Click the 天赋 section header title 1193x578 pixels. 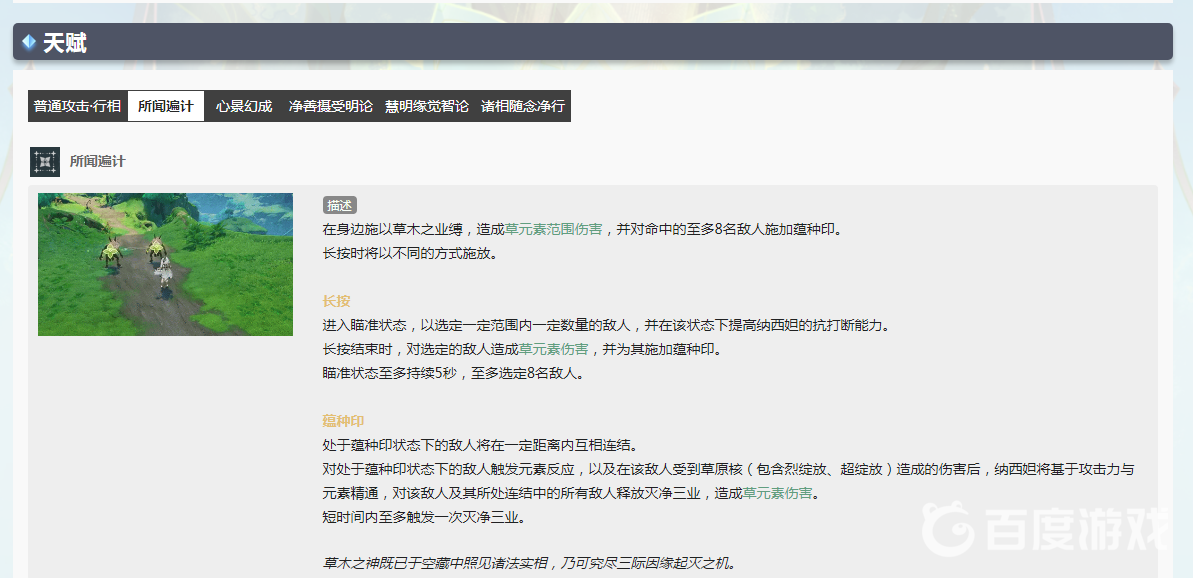tap(65, 43)
